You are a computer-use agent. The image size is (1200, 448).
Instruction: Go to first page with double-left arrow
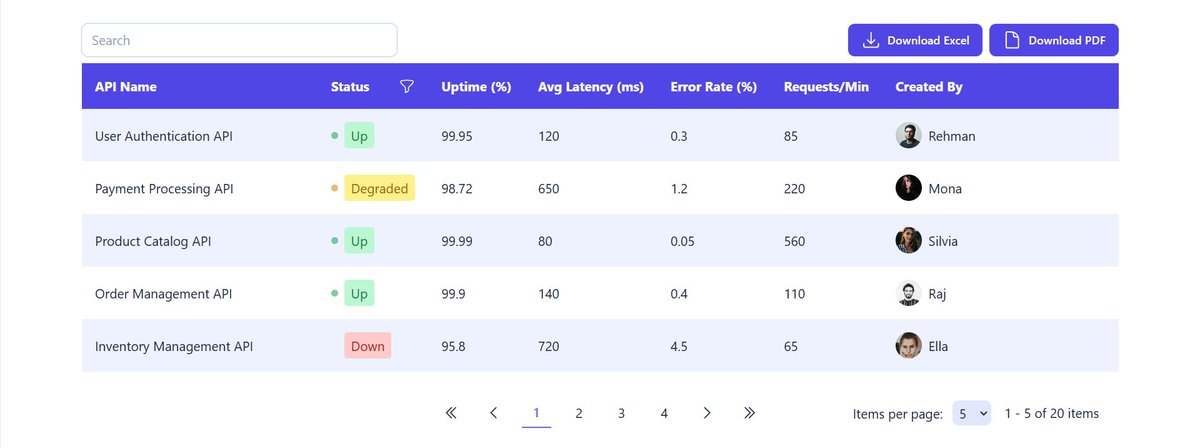click(450, 412)
